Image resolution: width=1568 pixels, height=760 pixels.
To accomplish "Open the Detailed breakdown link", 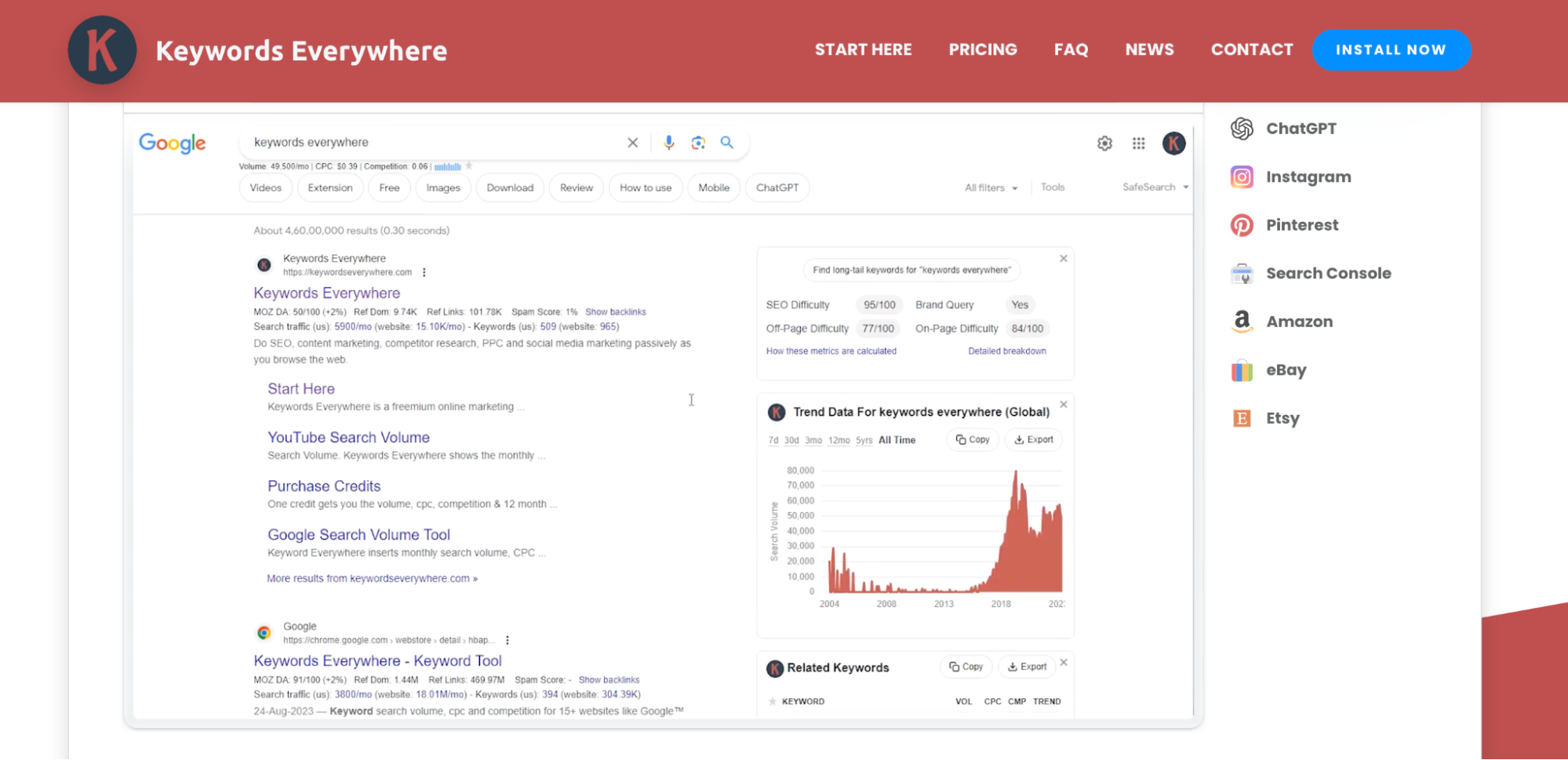I will point(1007,351).
